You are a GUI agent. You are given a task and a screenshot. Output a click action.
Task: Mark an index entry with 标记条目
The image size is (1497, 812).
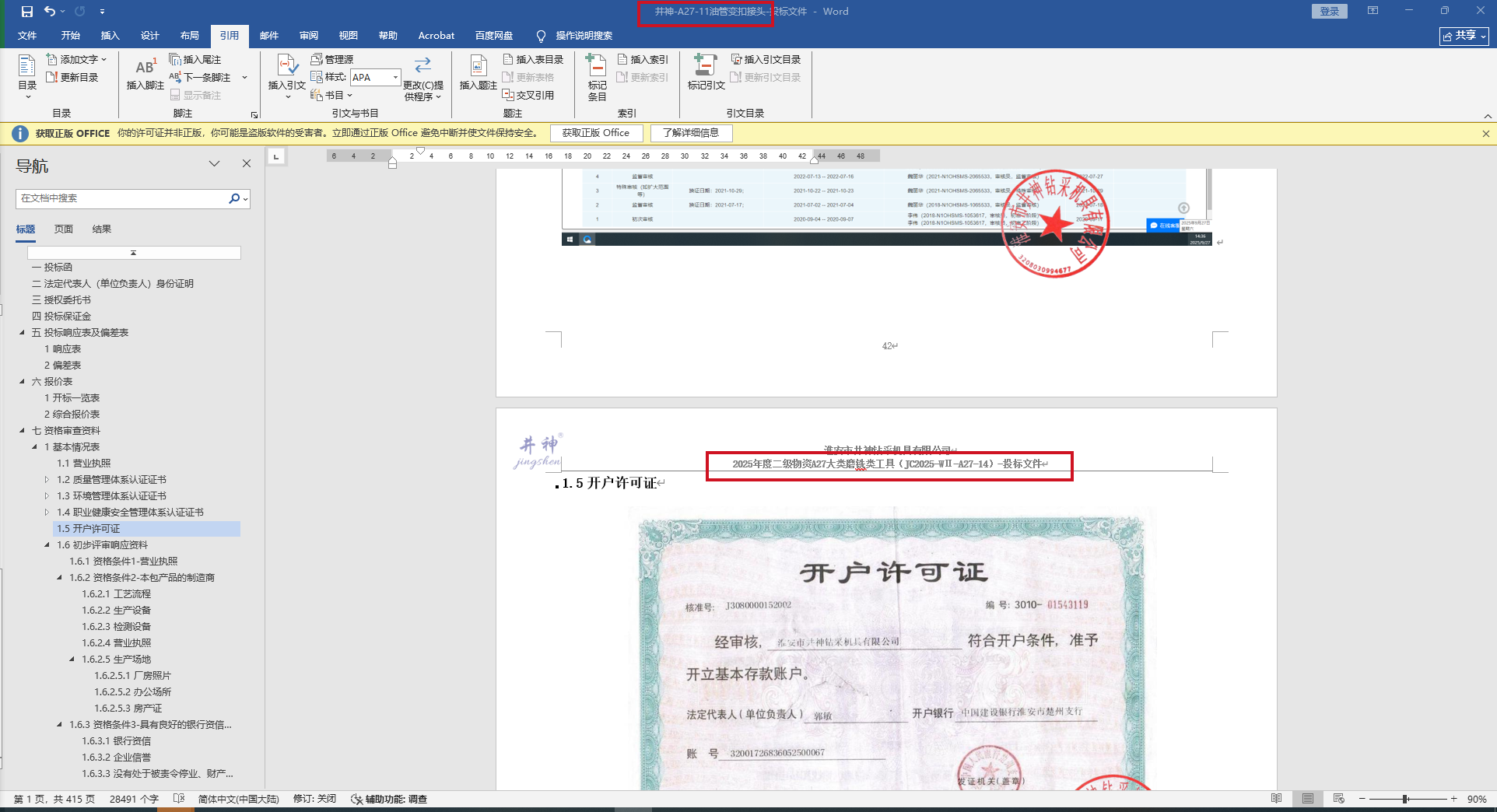coord(597,77)
